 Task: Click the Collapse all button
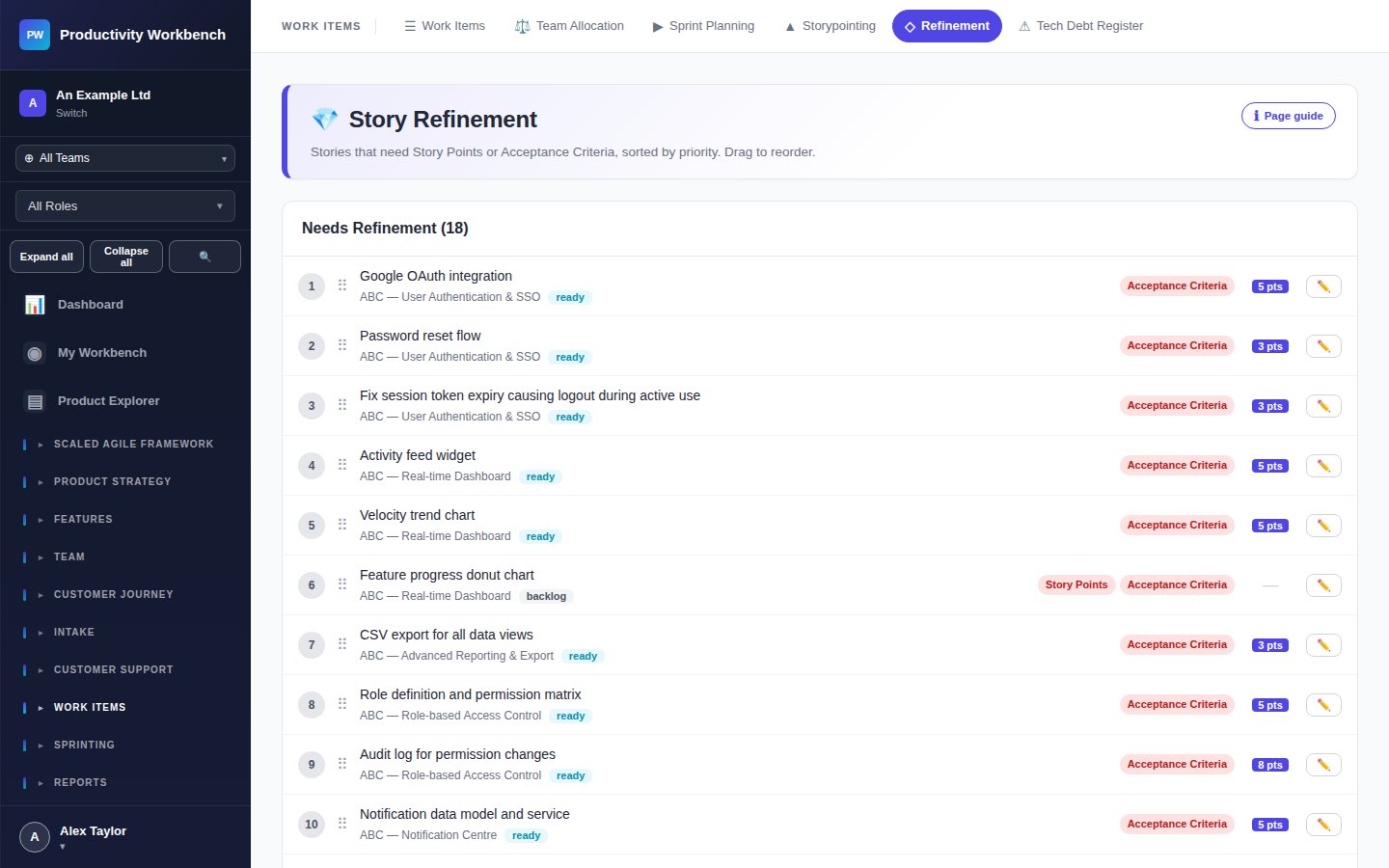click(x=126, y=257)
